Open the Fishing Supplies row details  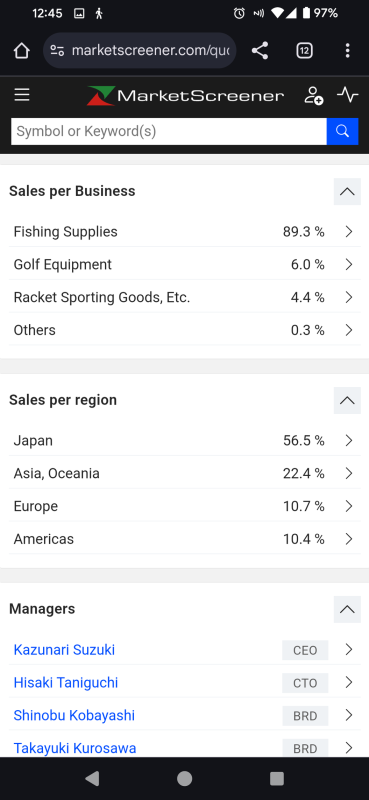(184, 232)
